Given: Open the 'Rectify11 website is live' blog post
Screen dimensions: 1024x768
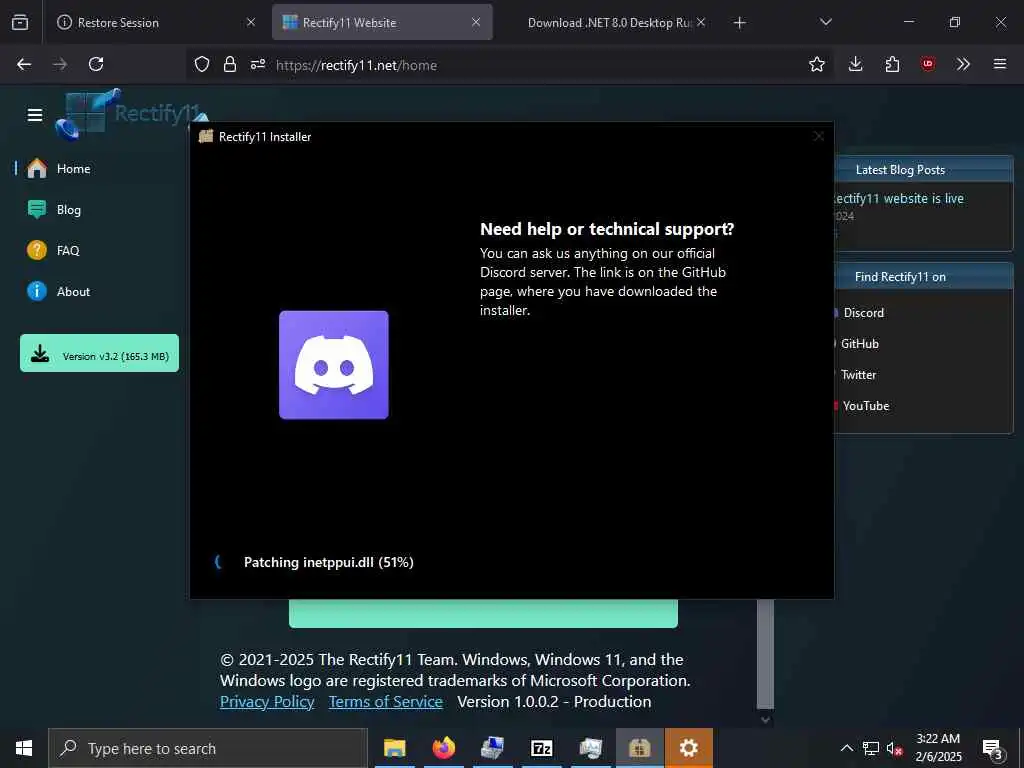Looking at the screenshot, I should [x=899, y=199].
